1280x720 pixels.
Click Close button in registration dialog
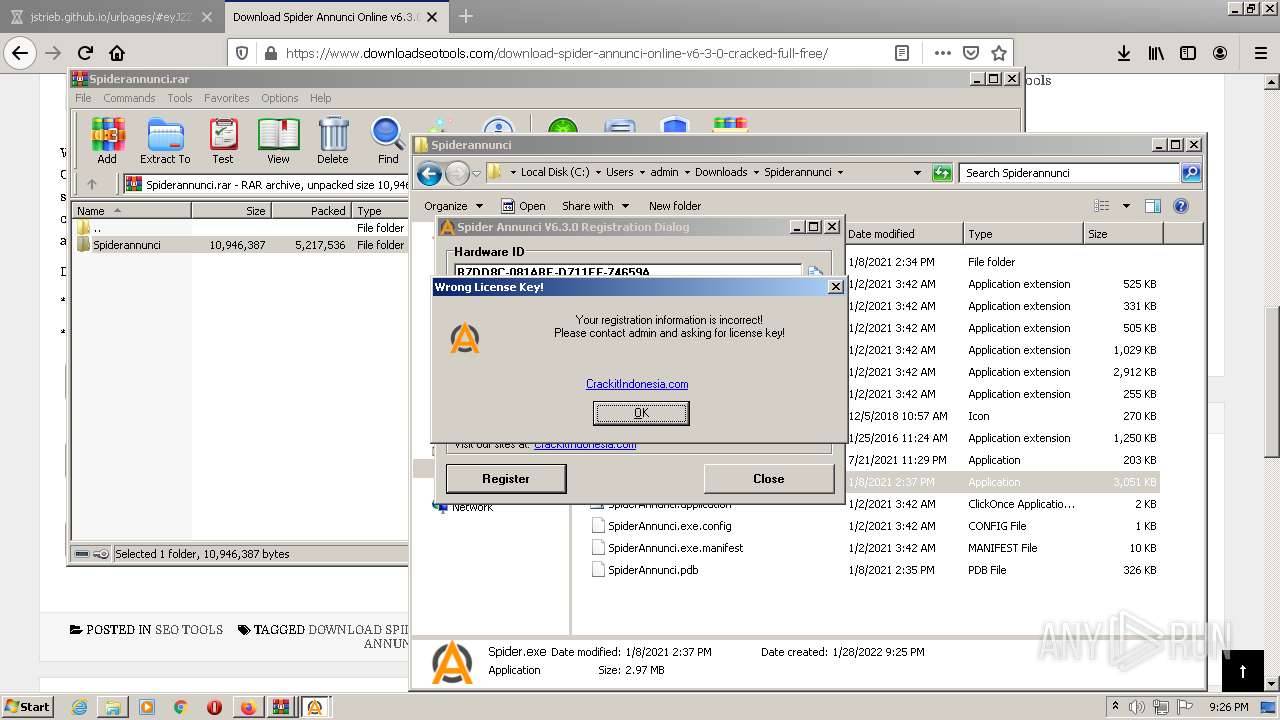pos(768,479)
